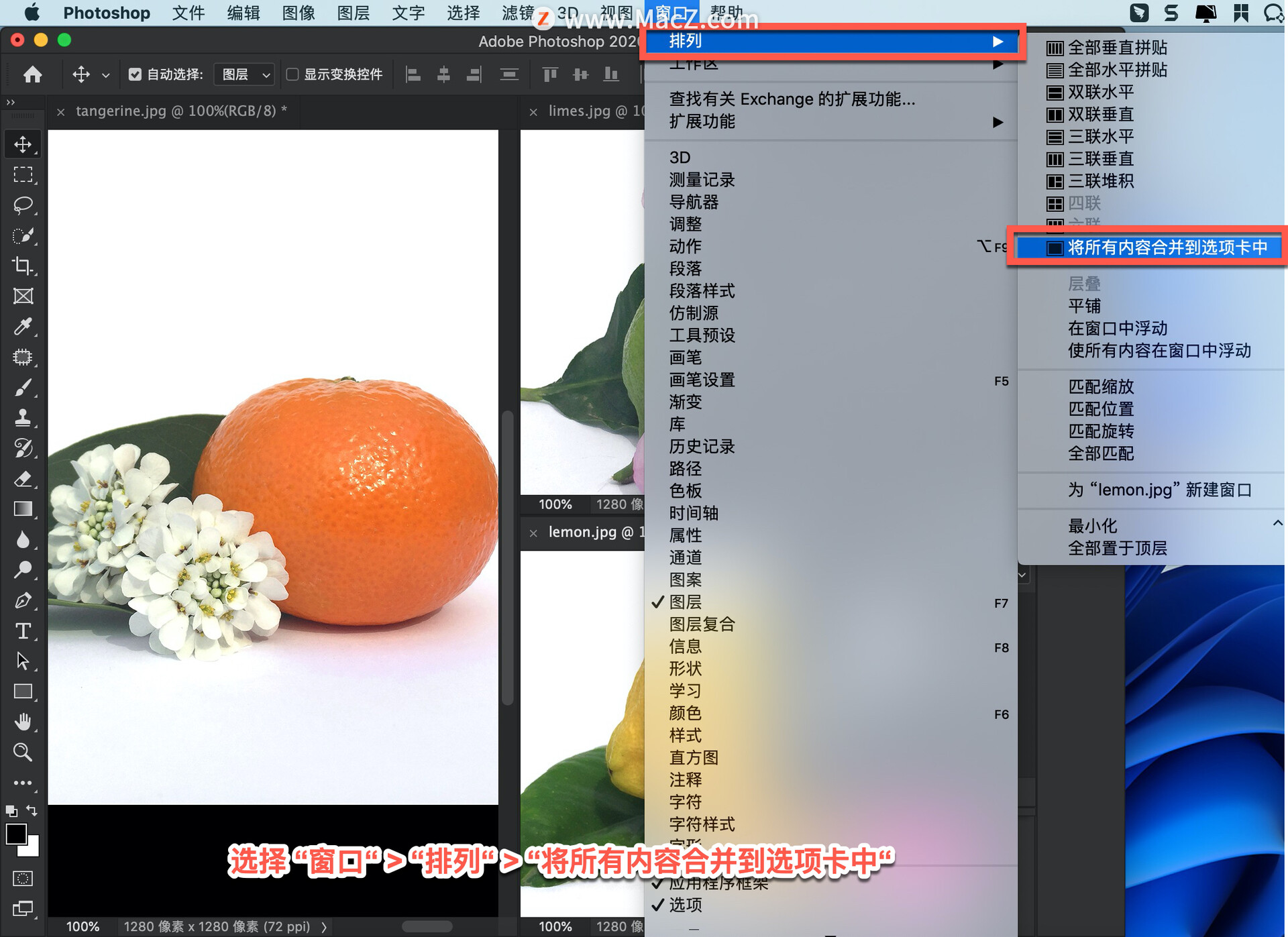Viewport: 1288px width, 937px height.
Task: Select the Clone Stamp tool
Action: pos(23,417)
